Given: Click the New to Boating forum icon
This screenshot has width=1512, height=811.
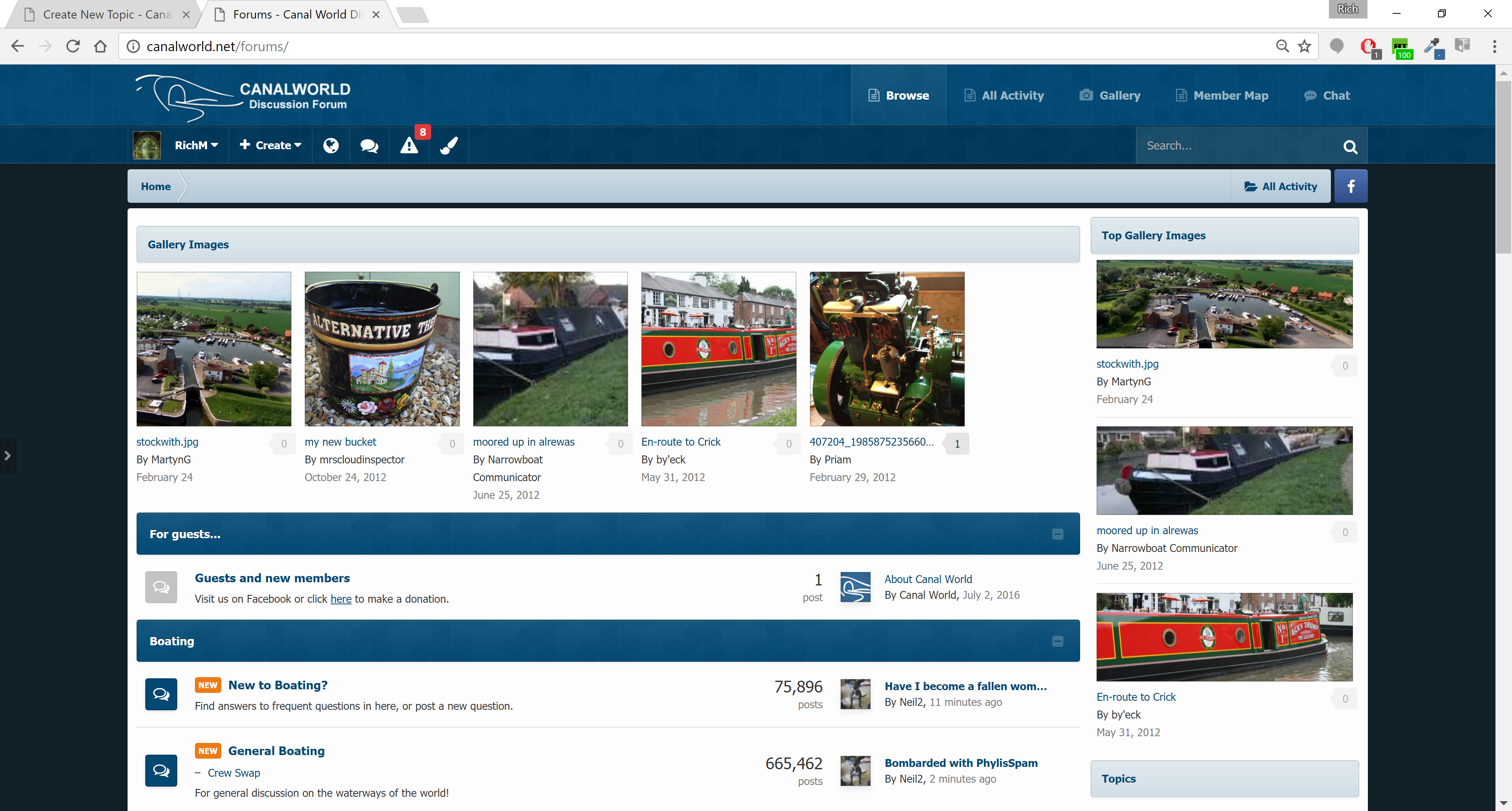Looking at the screenshot, I should pyautogui.click(x=161, y=694).
